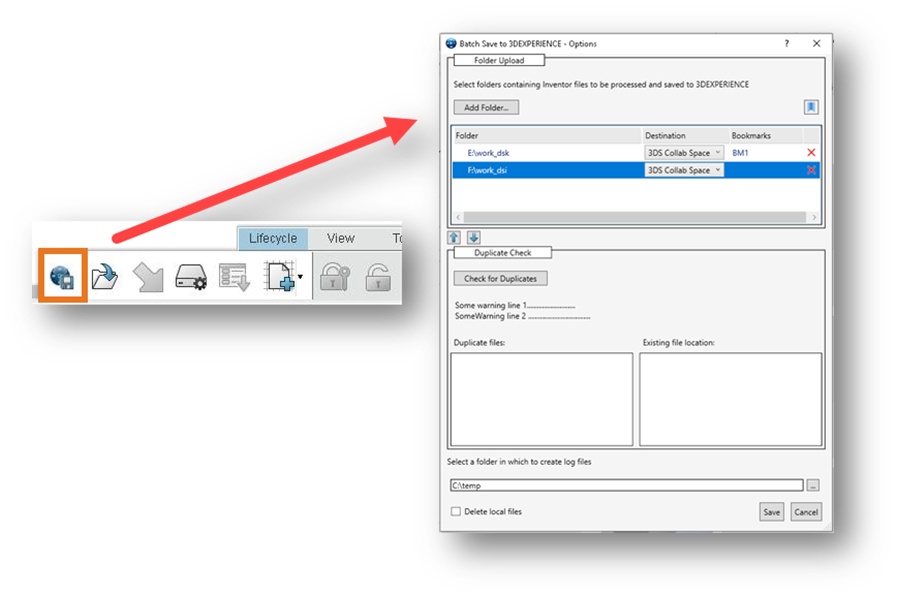Click the lock with key icon
The image size is (899, 598).
tap(335, 276)
